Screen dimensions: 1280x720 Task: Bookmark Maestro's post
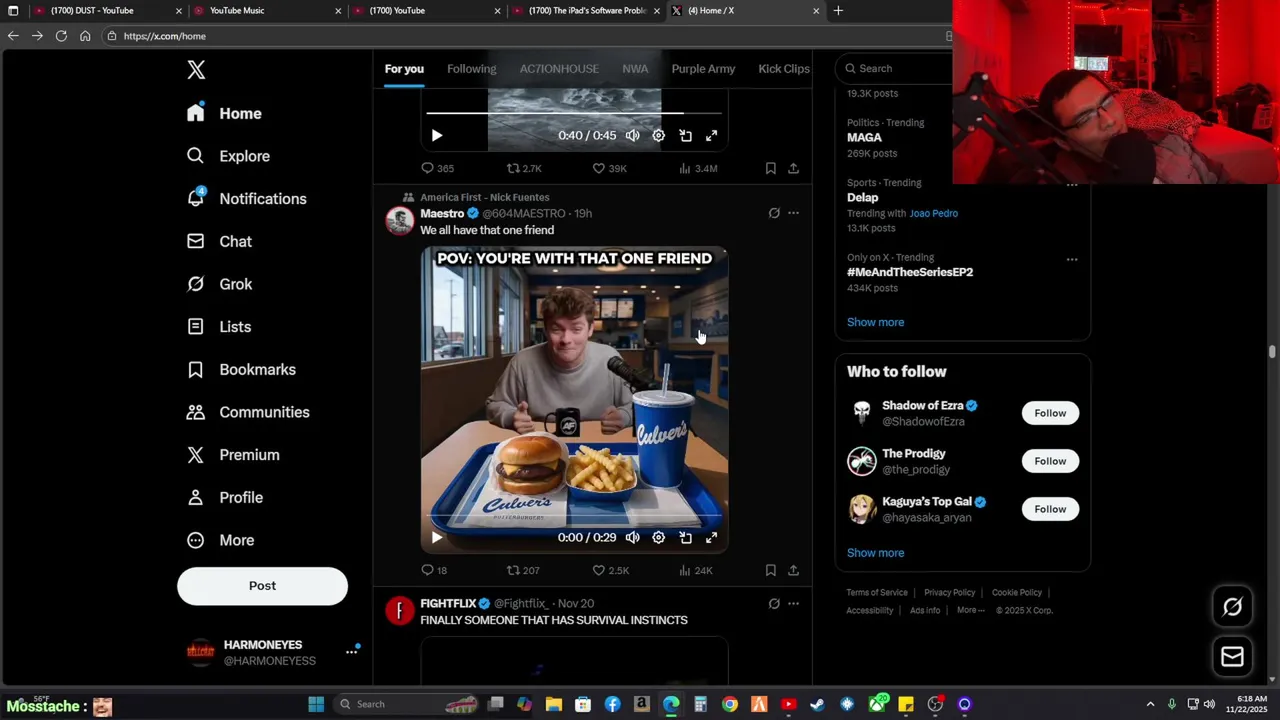point(770,570)
